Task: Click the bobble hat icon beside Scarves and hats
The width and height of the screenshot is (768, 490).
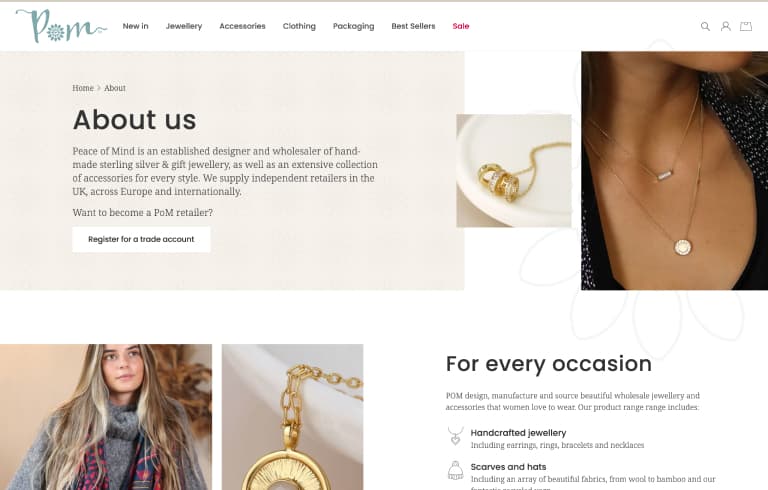Action: pyautogui.click(x=456, y=470)
